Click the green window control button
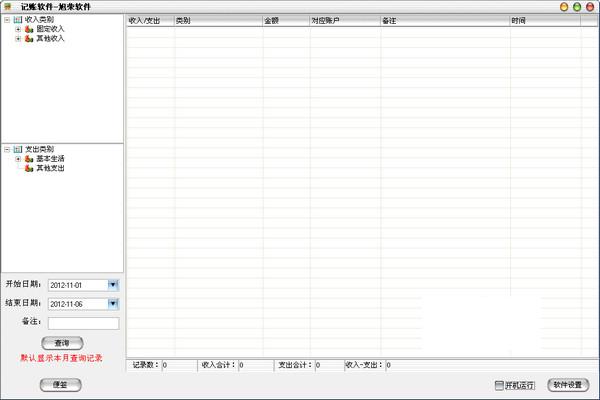Viewport: 600px width, 400px height. (577, 7)
